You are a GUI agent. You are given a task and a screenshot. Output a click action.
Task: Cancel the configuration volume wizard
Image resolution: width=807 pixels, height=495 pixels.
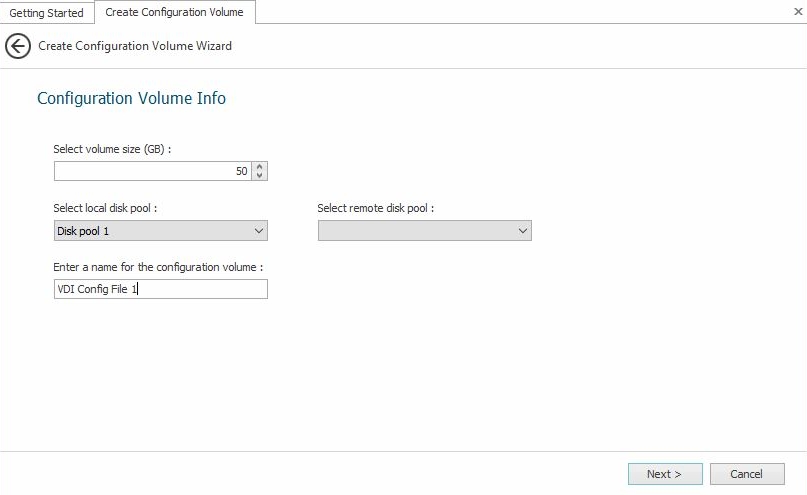click(x=746, y=474)
